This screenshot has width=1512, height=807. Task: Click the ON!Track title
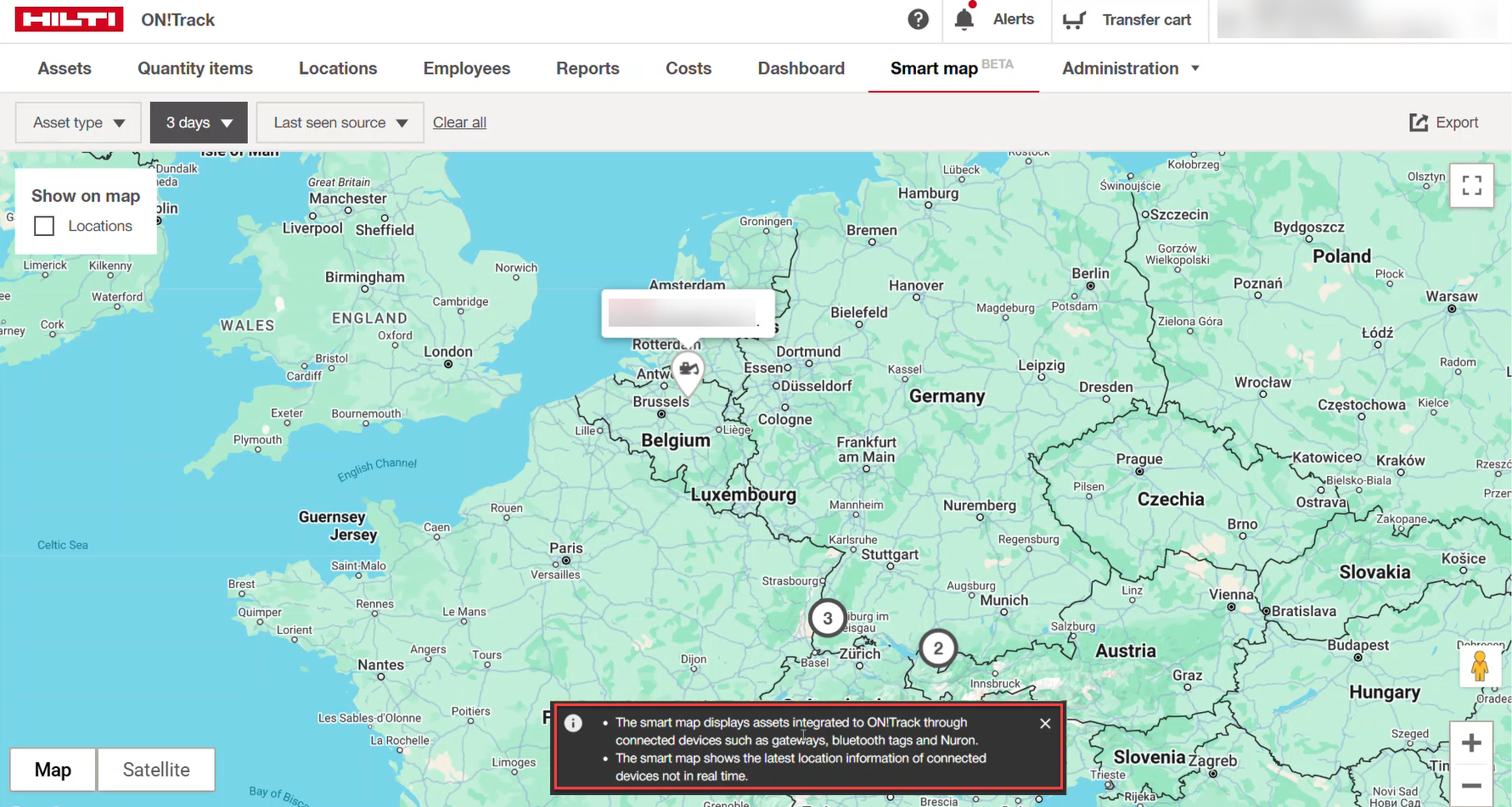tap(177, 20)
